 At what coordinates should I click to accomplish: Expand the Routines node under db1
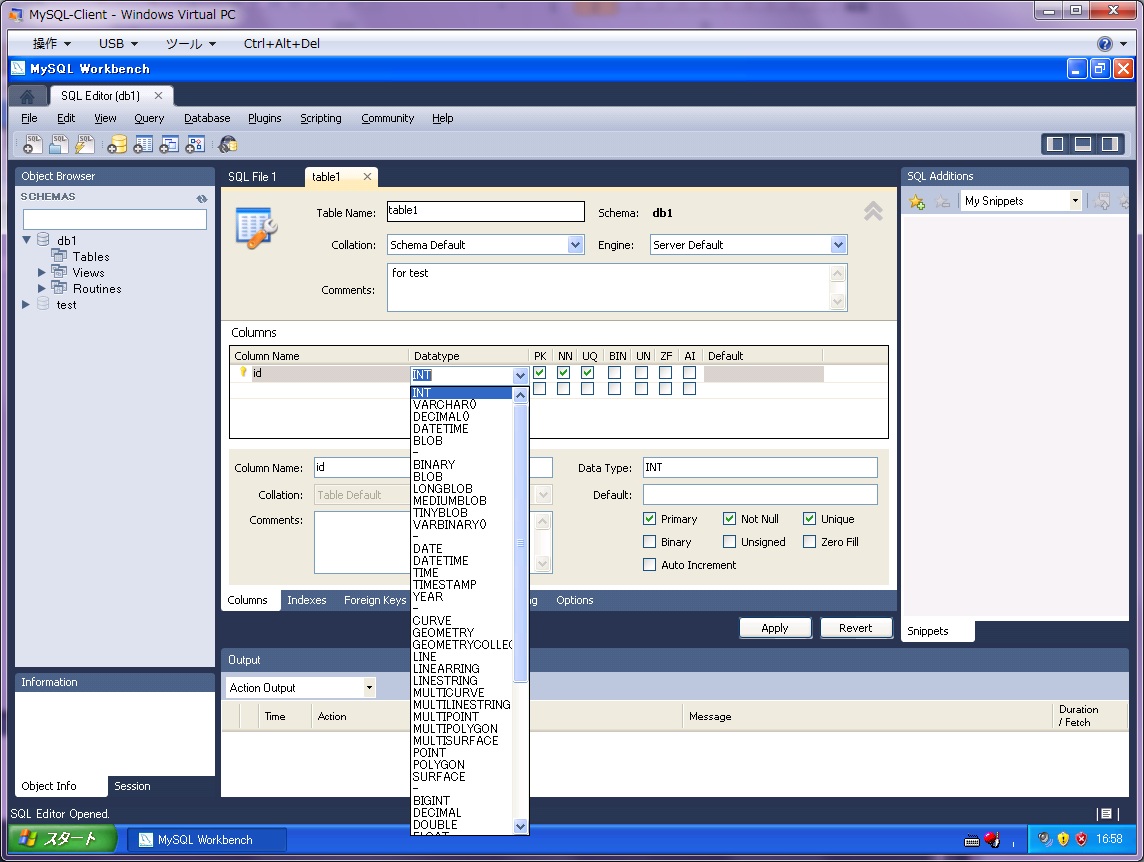42,288
